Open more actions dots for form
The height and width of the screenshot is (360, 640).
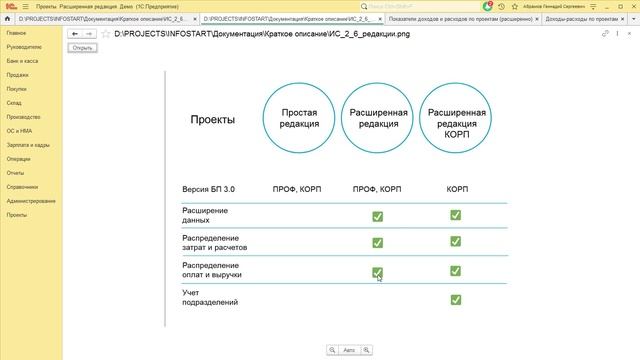tap(617, 33)
